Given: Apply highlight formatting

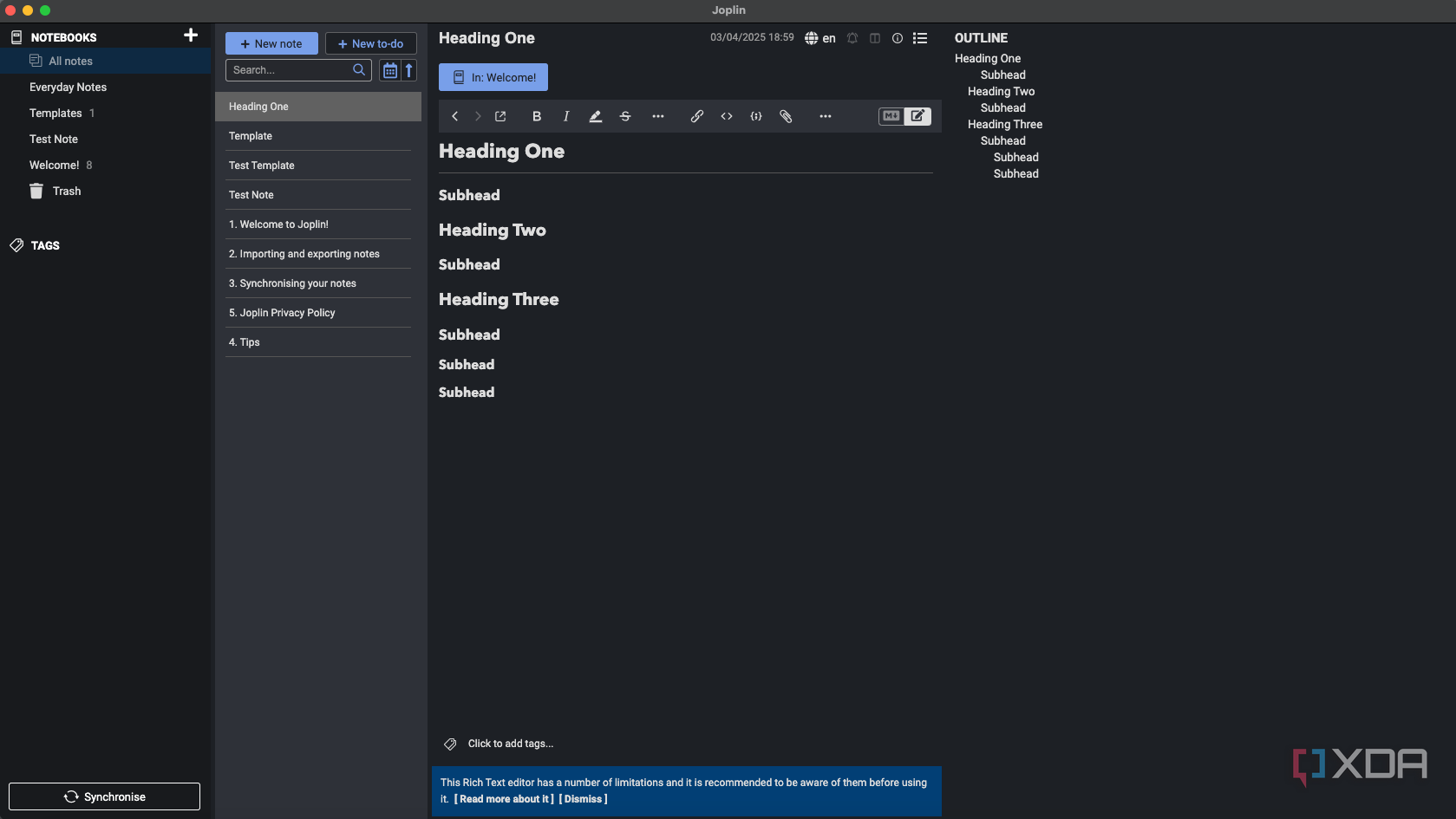Looking at the screenshot, I should pos(596,116).
